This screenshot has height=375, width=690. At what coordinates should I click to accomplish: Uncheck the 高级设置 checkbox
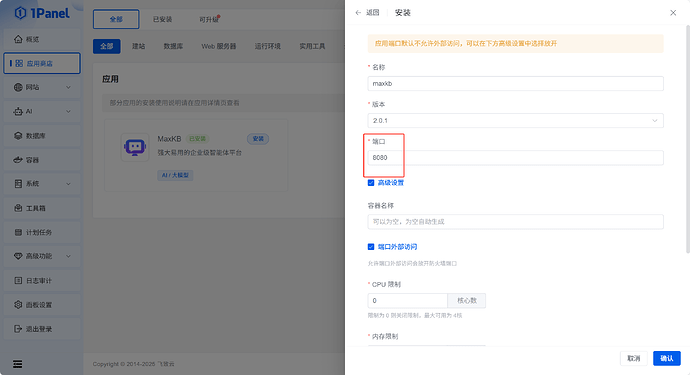point(371,183)
